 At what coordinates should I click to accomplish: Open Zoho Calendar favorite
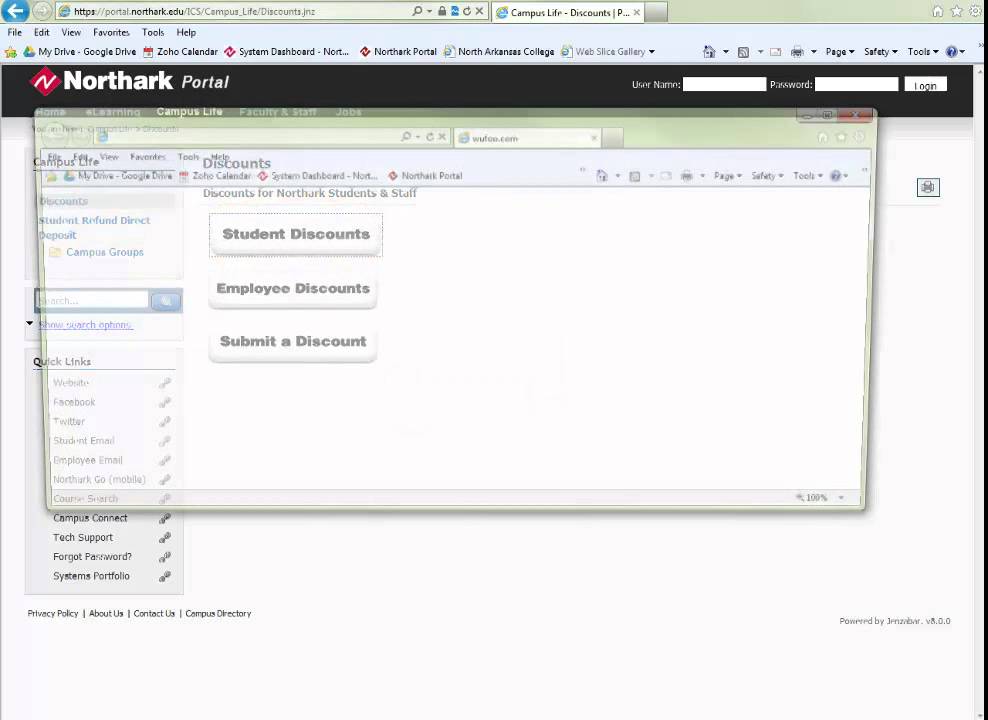coord(180,52)
